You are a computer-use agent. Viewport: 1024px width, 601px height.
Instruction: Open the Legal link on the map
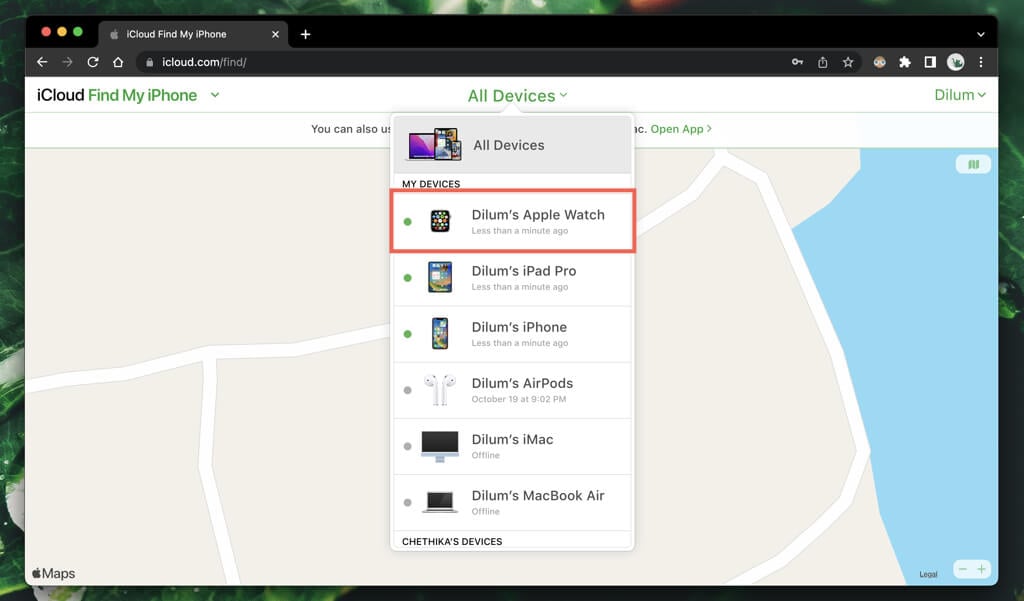click(928, 574)
